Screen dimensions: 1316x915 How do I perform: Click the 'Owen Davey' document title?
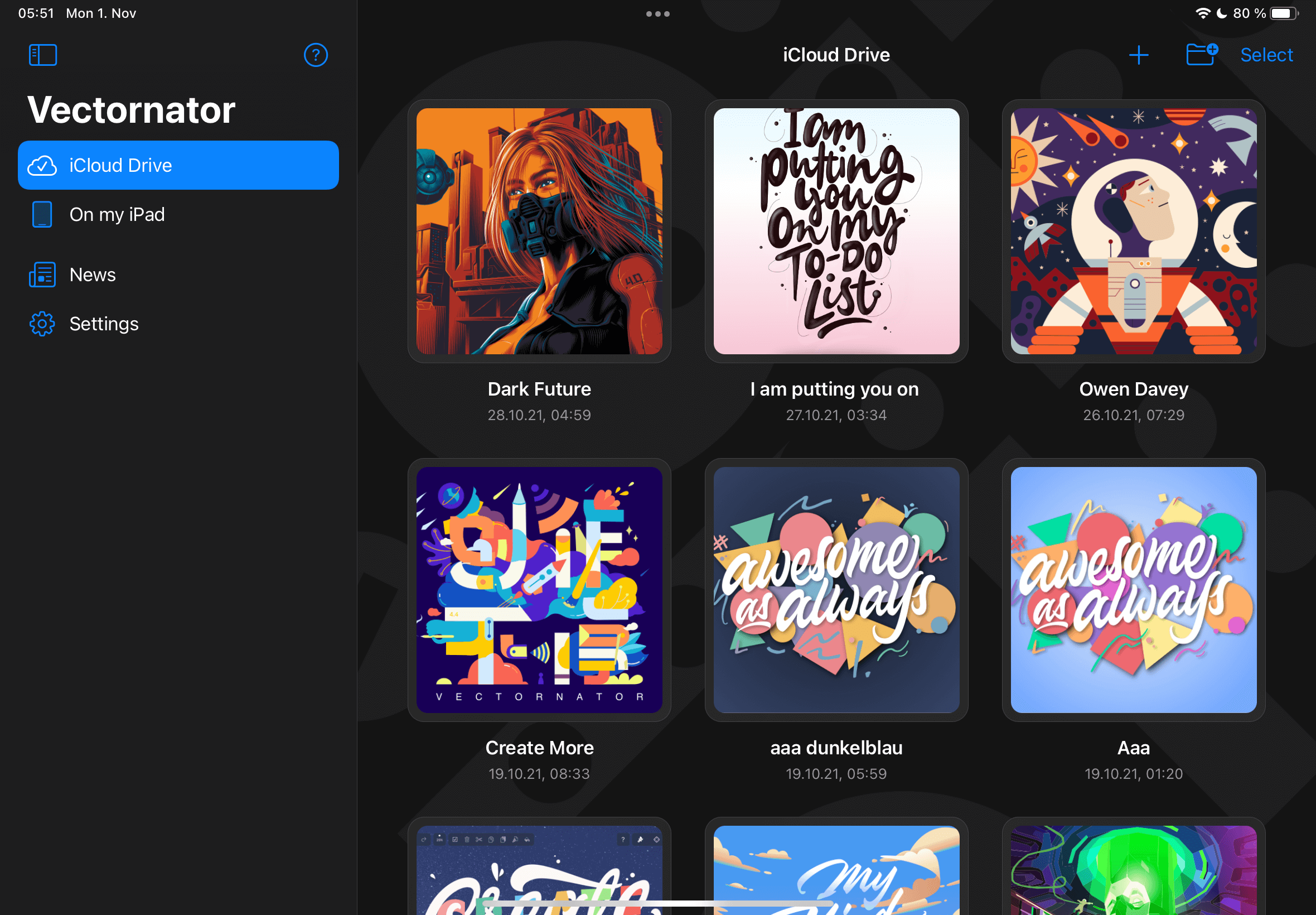pyautogui.click(x=1133, y=389)
